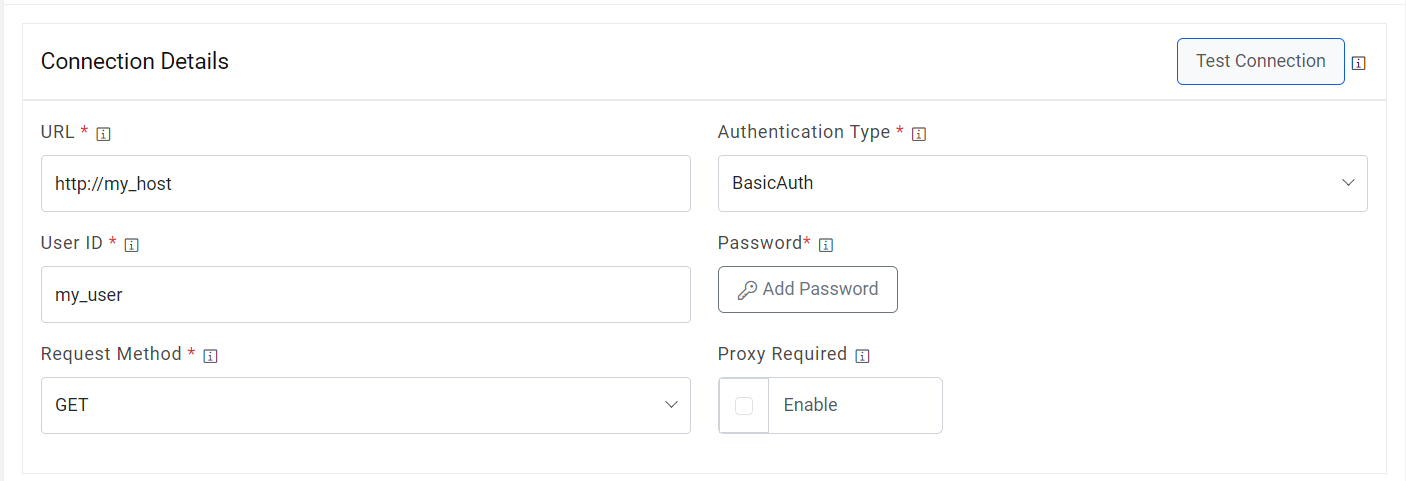The width and height of the screenshot is (1406, 481).
Task: Click info icon beside Test Connection button
Action: [x=1359, y=63]
